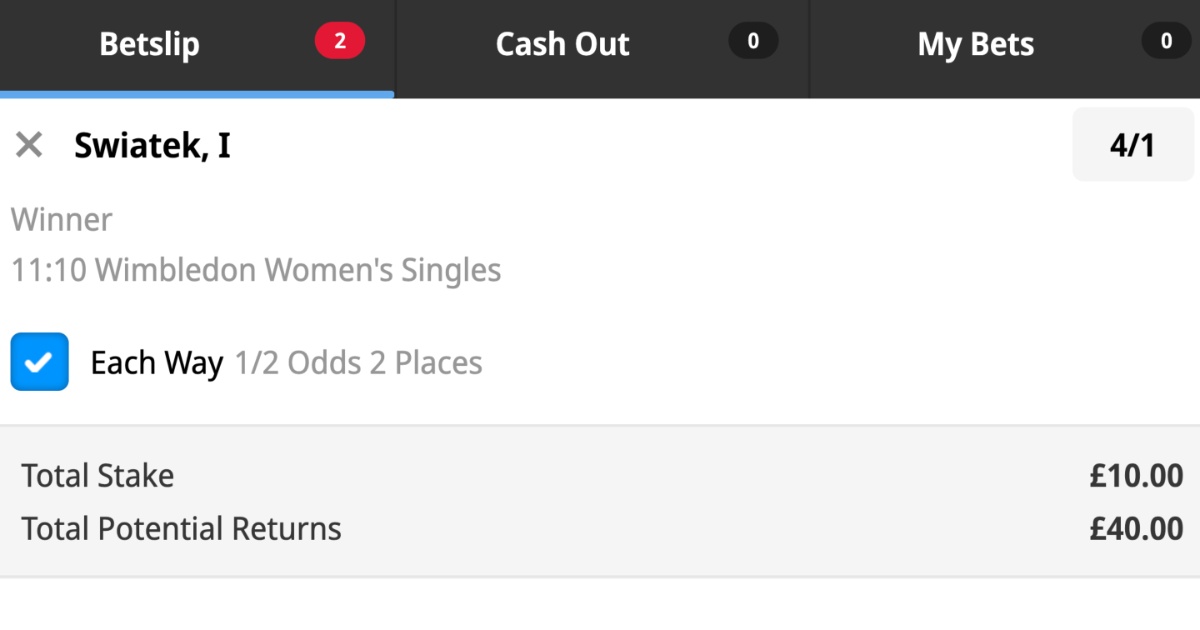This screenshot has height=630, width=1200.
Task: Open the 11:10 Wimbledon Women's Singles event
Action: click(256, 270)
